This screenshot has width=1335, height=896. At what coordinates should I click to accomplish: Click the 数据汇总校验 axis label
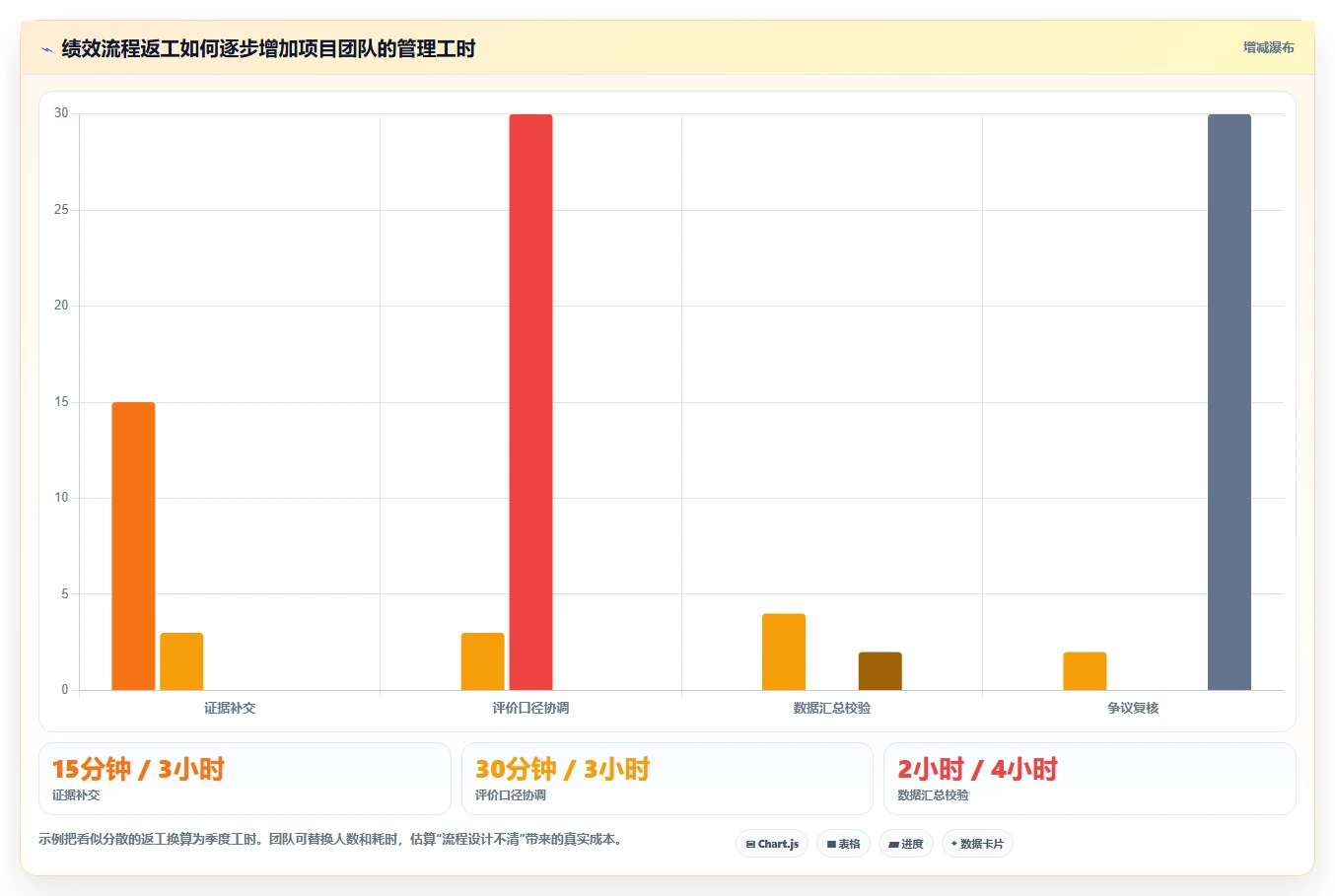pos(831,708)
